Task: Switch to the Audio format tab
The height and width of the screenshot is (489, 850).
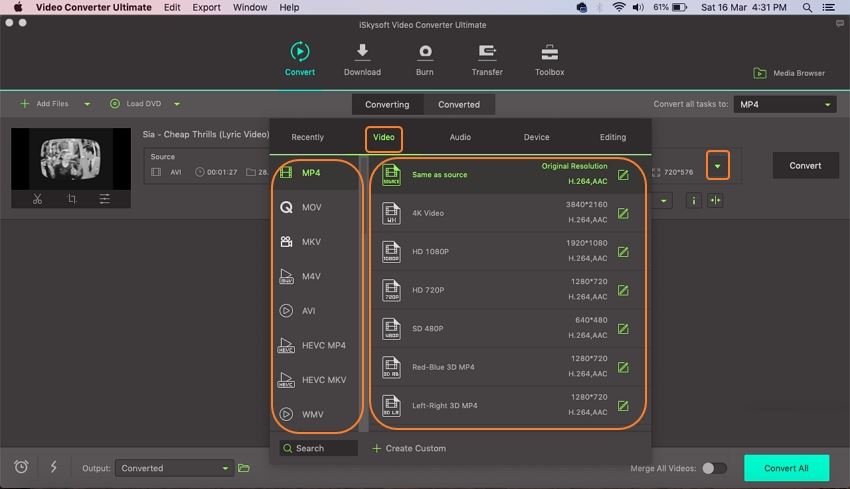Action: tap(460, 137)
